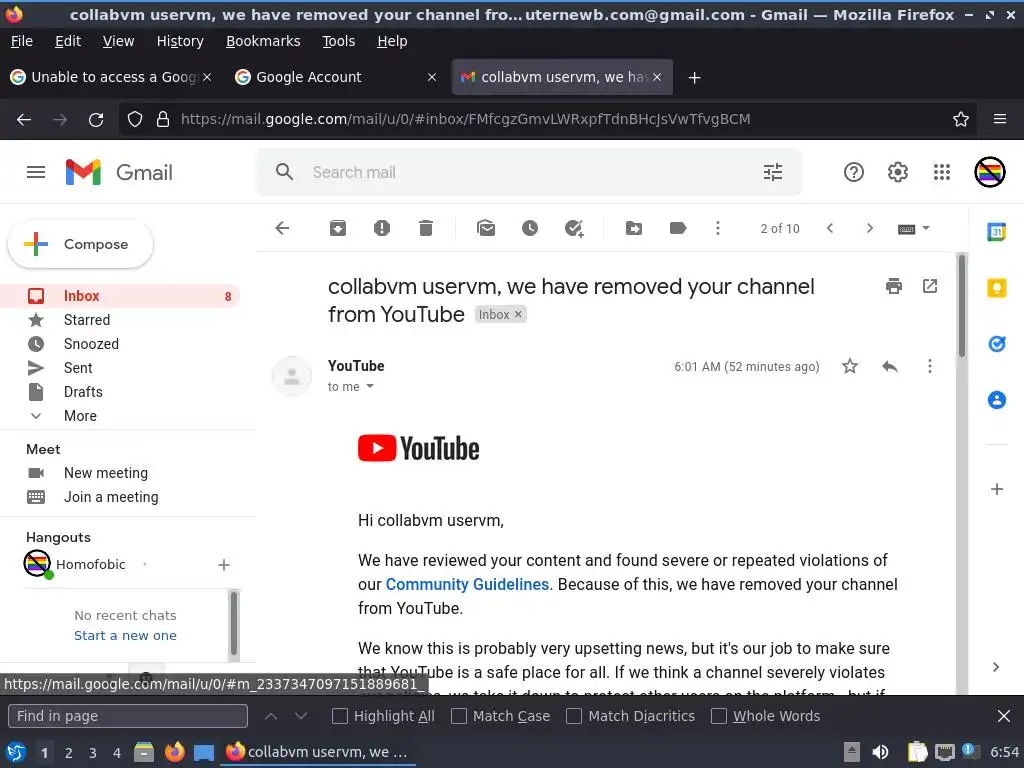The image size is (1024, 768).
Task: Hide the side panel with chevron
Action: (x=996, y=667)
